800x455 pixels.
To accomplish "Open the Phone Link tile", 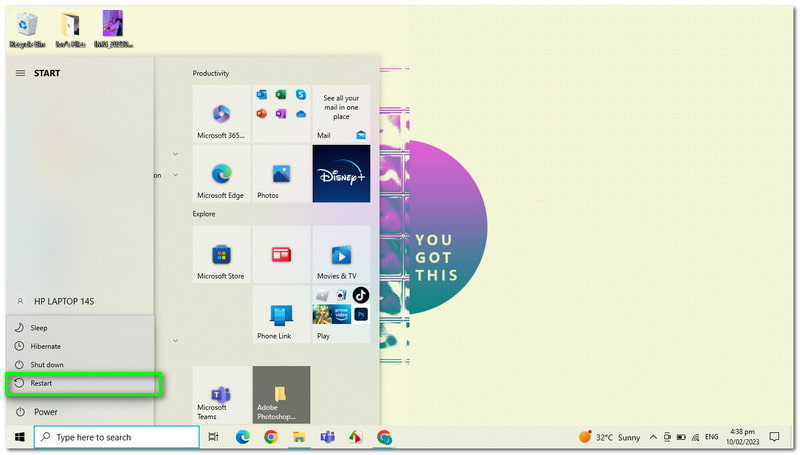I will point(281,314).
